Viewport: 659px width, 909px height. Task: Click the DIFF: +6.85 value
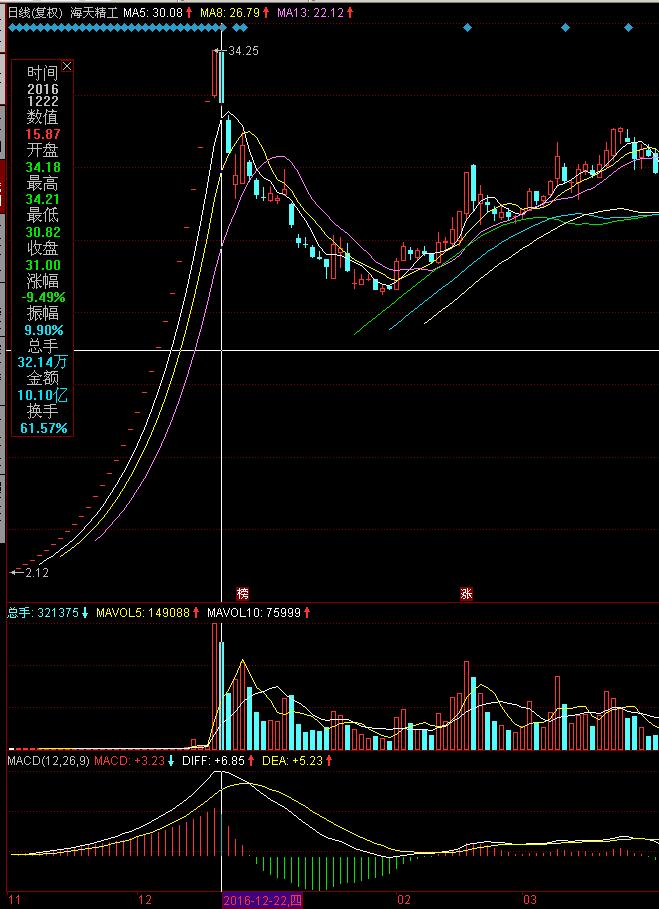click(213, 761)
